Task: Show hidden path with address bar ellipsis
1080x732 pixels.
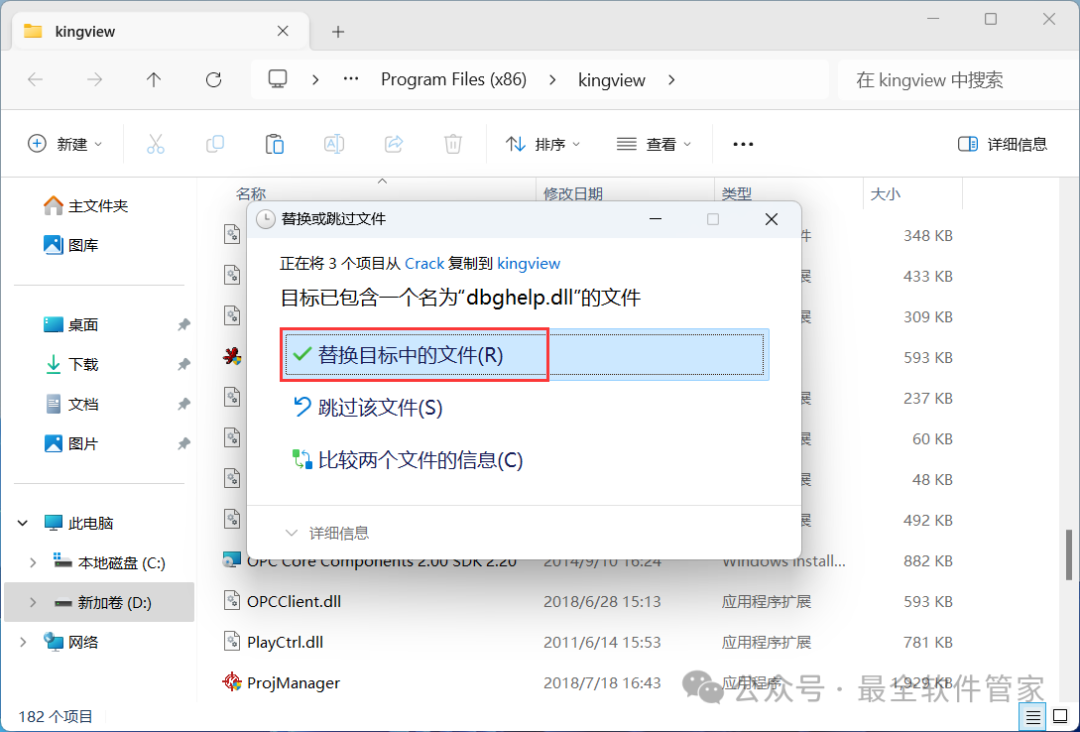Action: (x=351, y=79)
